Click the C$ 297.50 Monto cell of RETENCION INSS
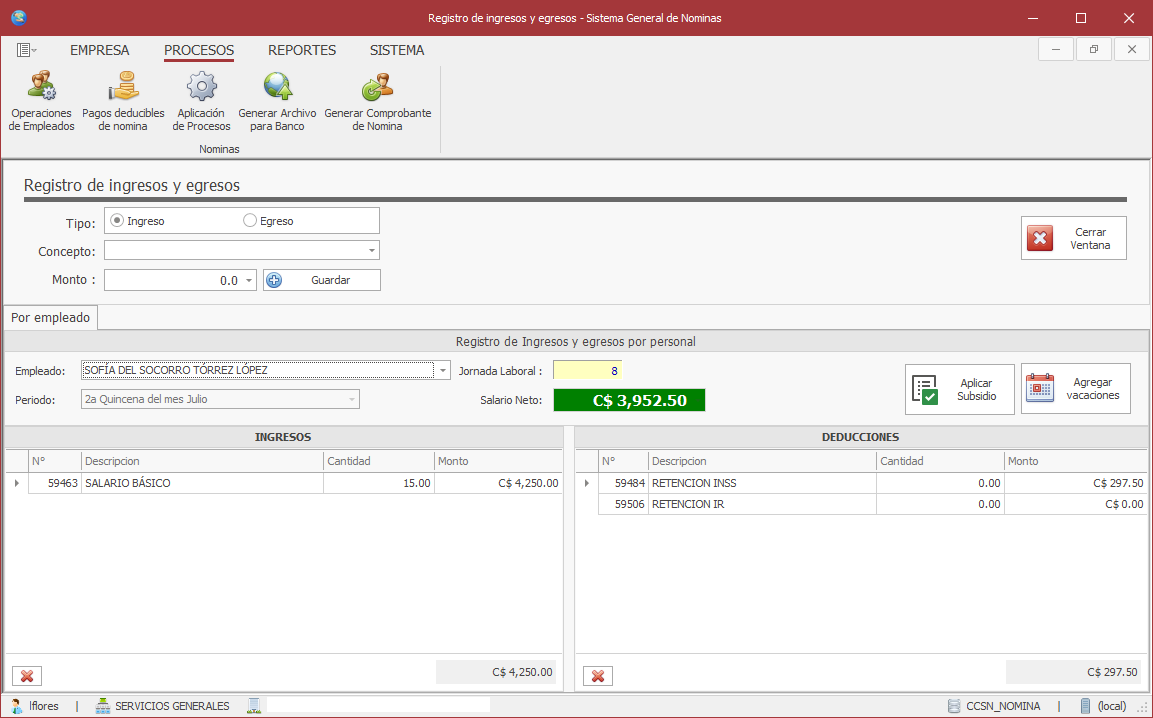This screenshot has width=1153, height=718. coord(1075,483)
